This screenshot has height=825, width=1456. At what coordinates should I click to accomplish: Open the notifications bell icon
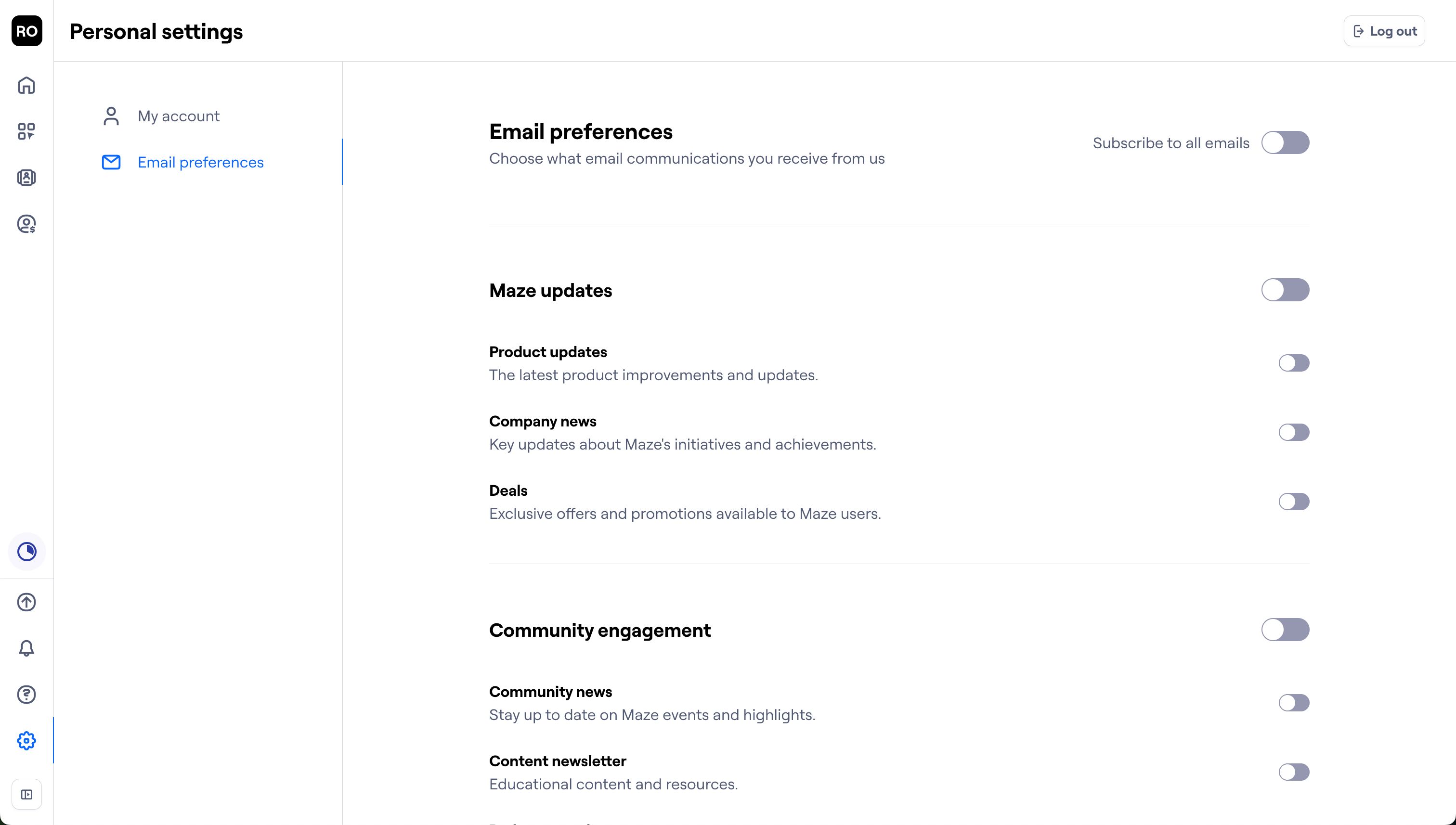pyautogui.click(x=26, y=648)
